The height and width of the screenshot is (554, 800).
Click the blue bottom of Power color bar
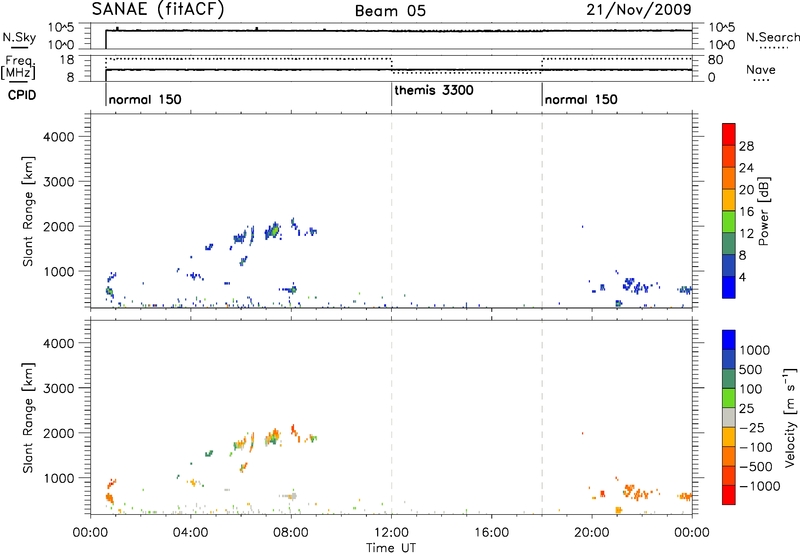pyautogui.click(x=729, y=287)
